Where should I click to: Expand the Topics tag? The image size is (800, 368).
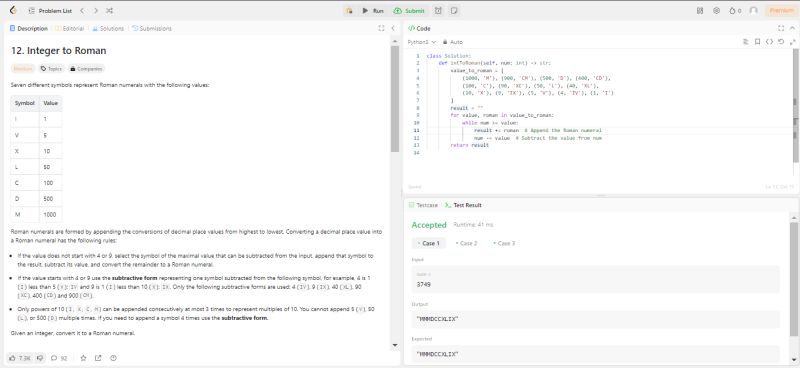51,68
